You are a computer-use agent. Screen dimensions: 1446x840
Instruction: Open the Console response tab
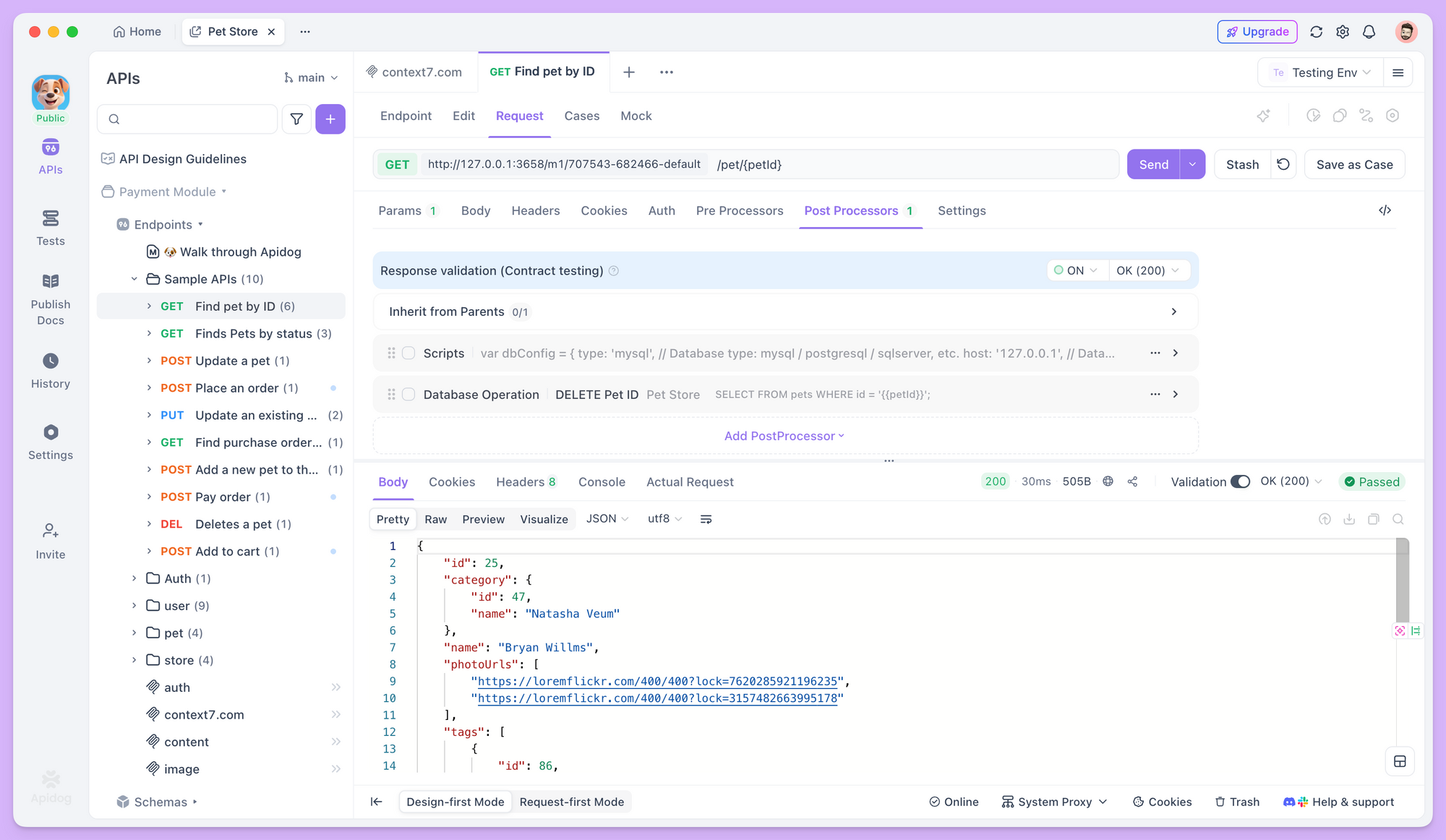tap(602, 481)
